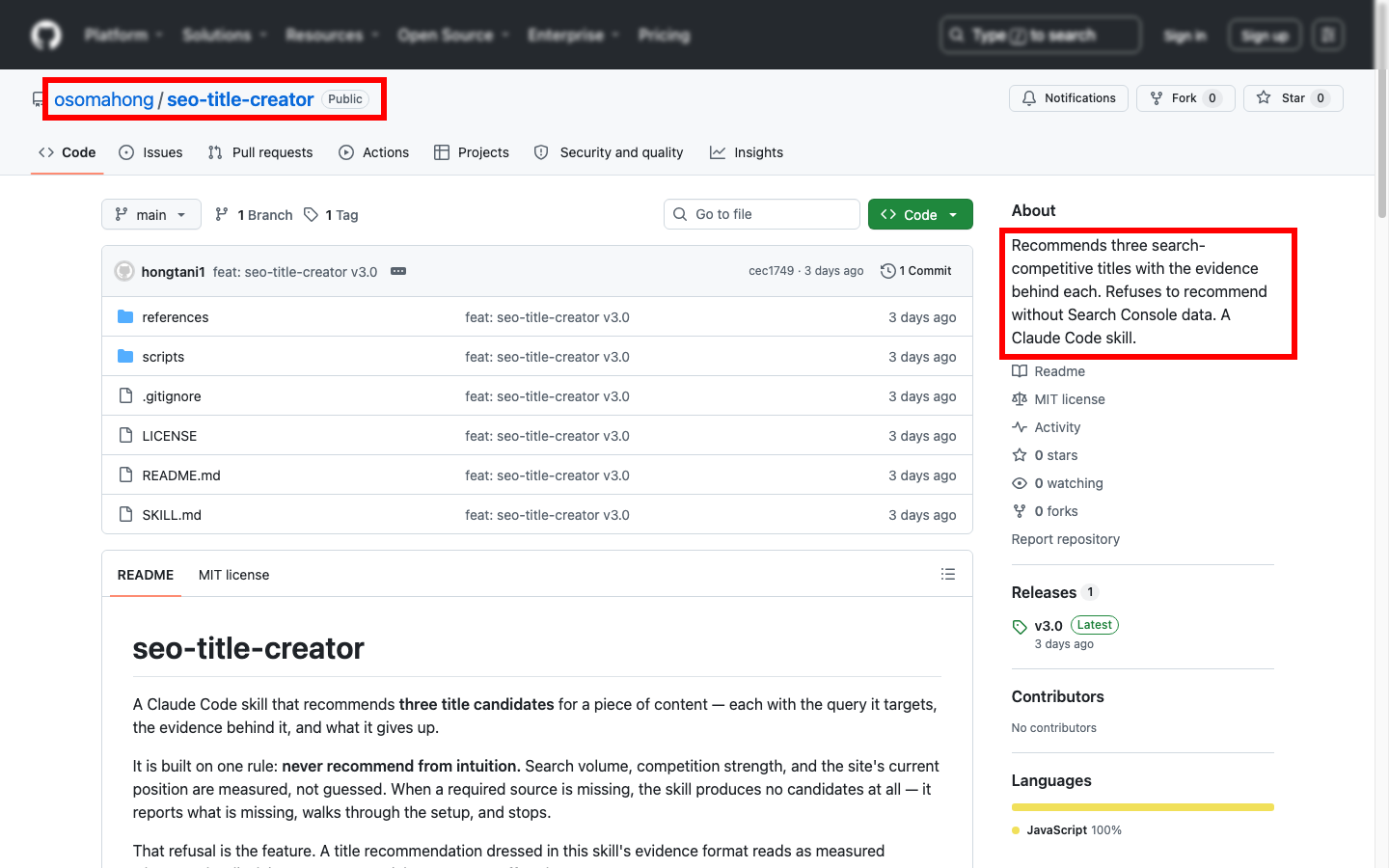View the 0 forks link

(1046, 511)
